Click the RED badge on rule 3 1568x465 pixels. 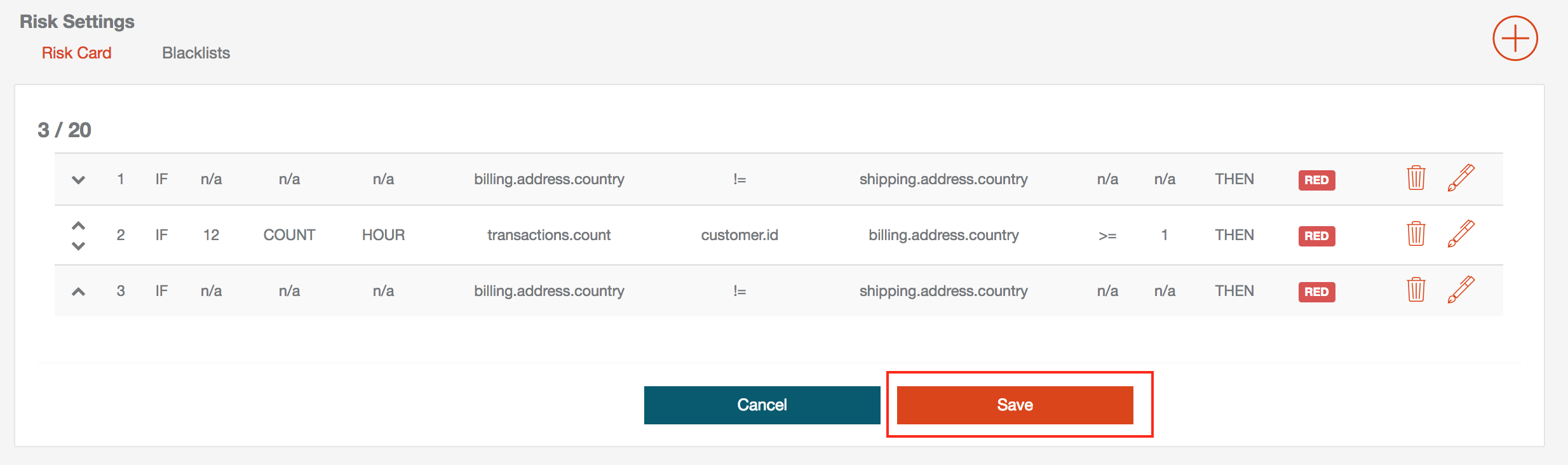(1316, 292)
